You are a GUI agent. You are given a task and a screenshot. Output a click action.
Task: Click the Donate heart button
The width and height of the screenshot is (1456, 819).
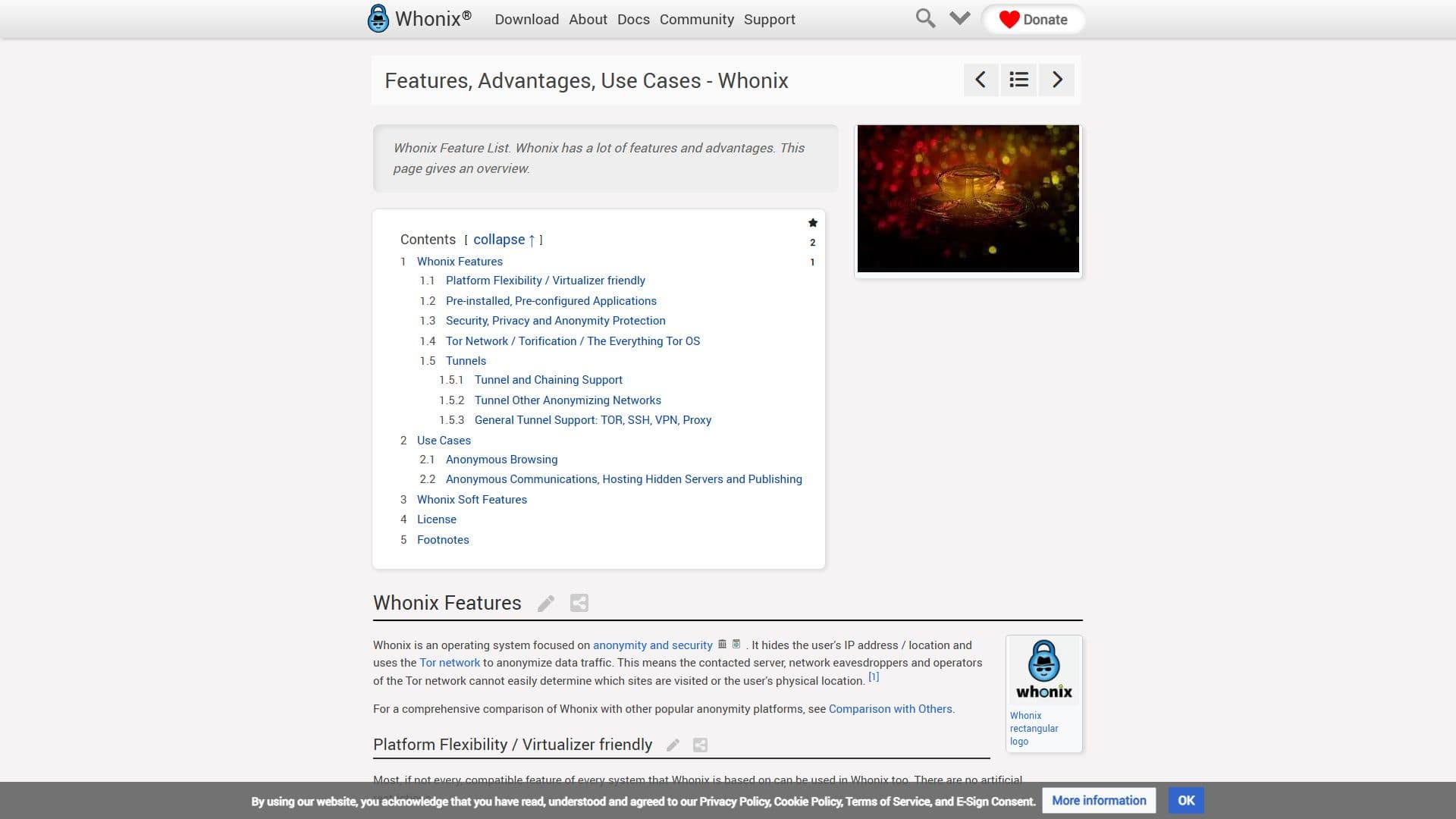(x=1033, y=20)
